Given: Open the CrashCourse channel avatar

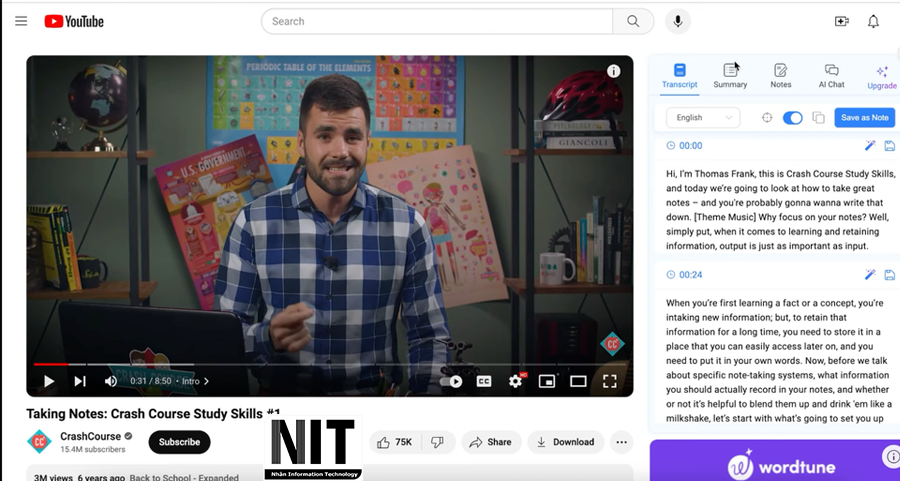Looking at the screenshot, I should tap(40, 442).
